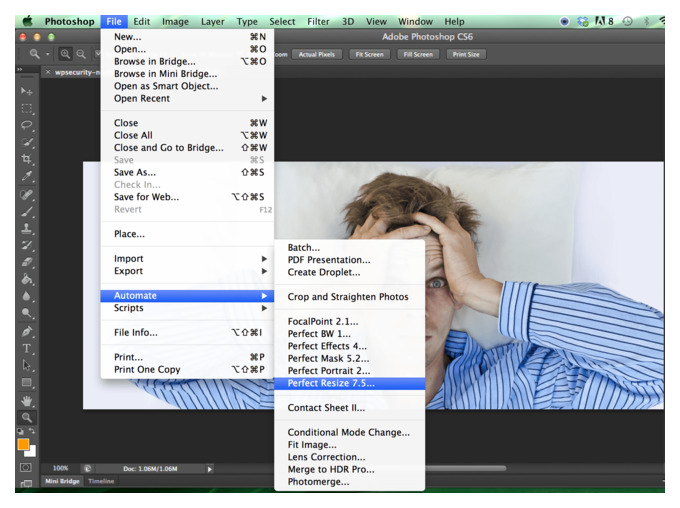Select Perfect Portrait 2 plugin

coord(350,371)
